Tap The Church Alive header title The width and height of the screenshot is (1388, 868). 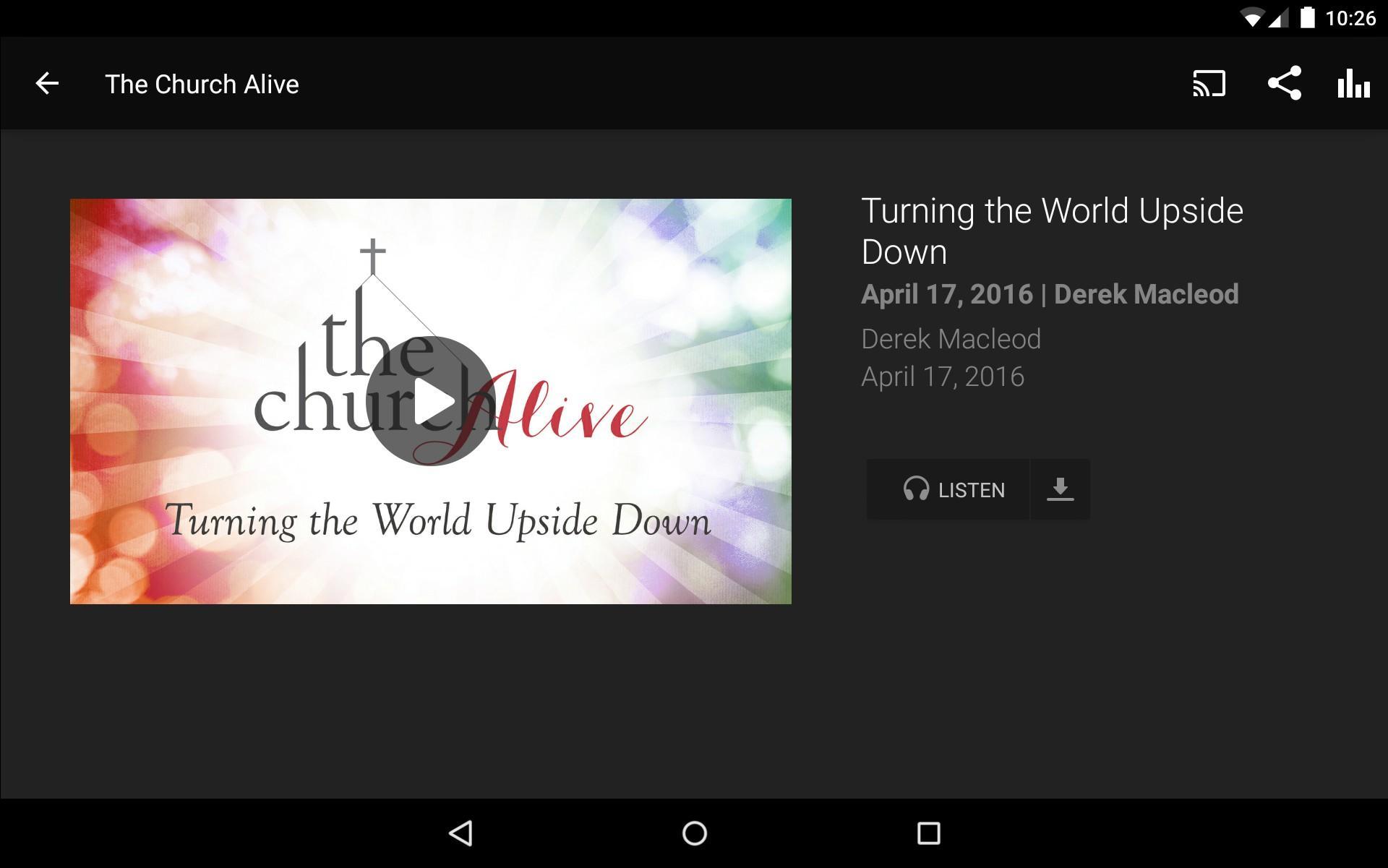(x=202, y=85)
